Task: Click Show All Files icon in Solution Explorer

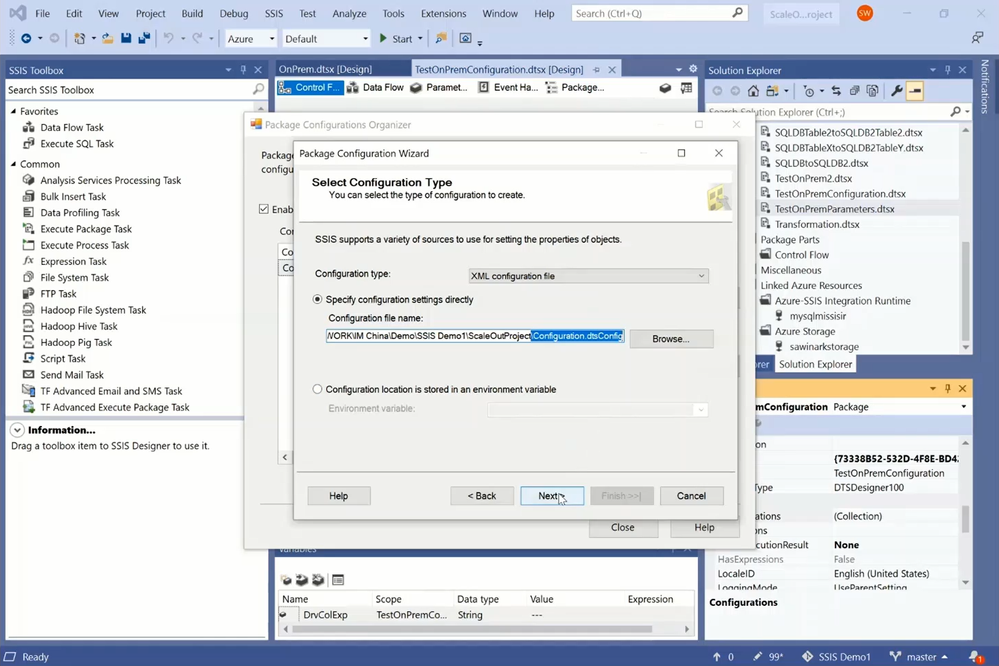Action: [x=872, y=91]
